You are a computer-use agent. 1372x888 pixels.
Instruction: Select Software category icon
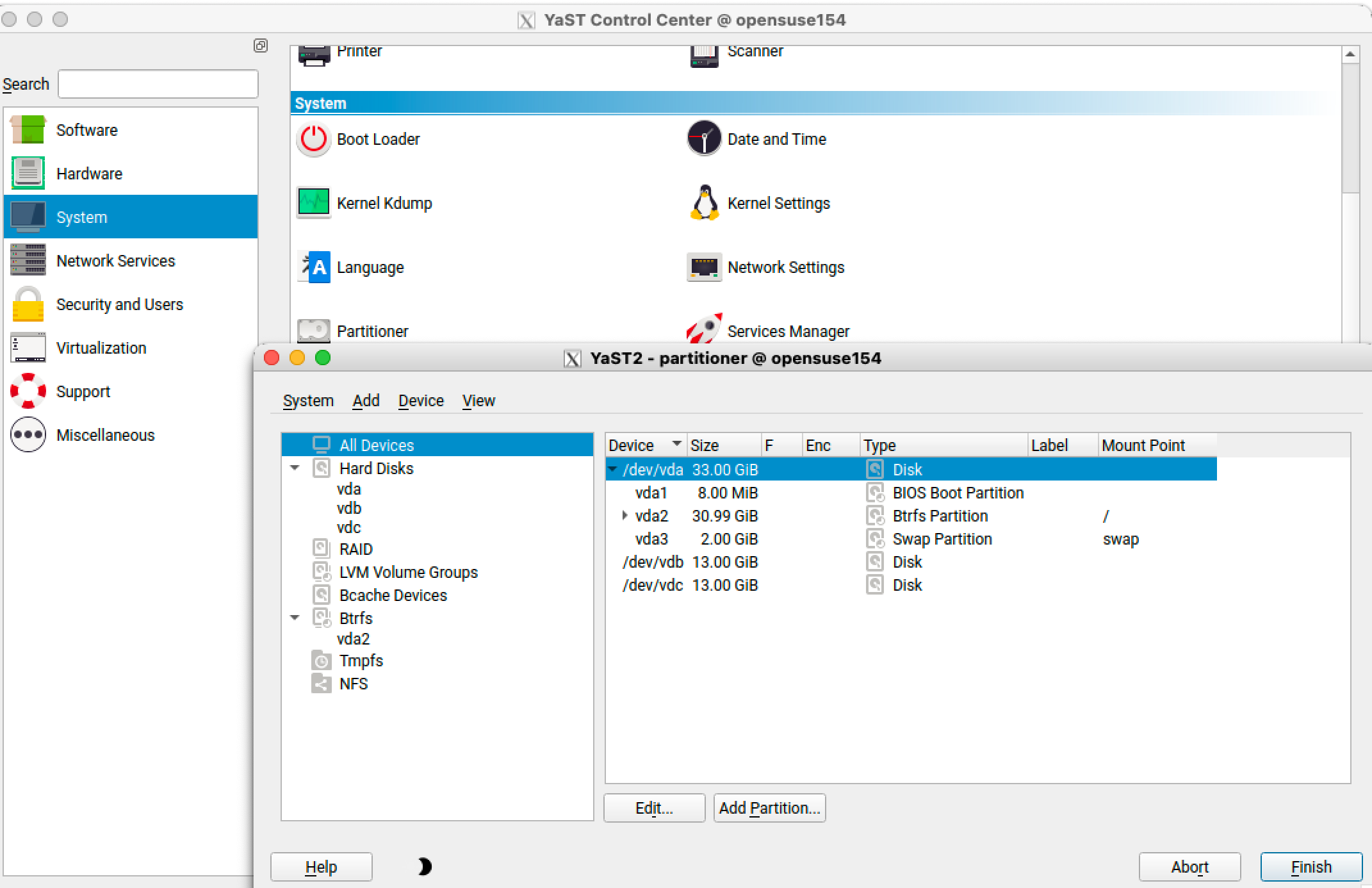coord(28,130)
